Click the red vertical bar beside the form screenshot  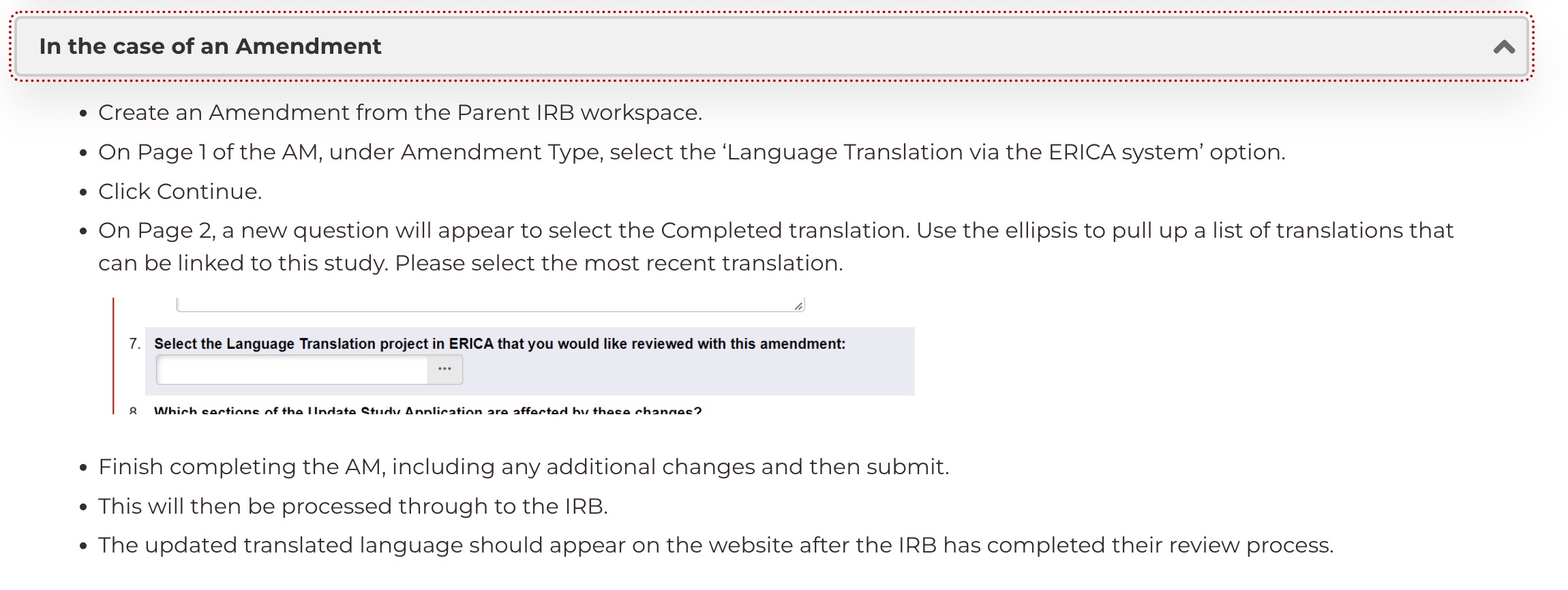click(x=113, y=356)
